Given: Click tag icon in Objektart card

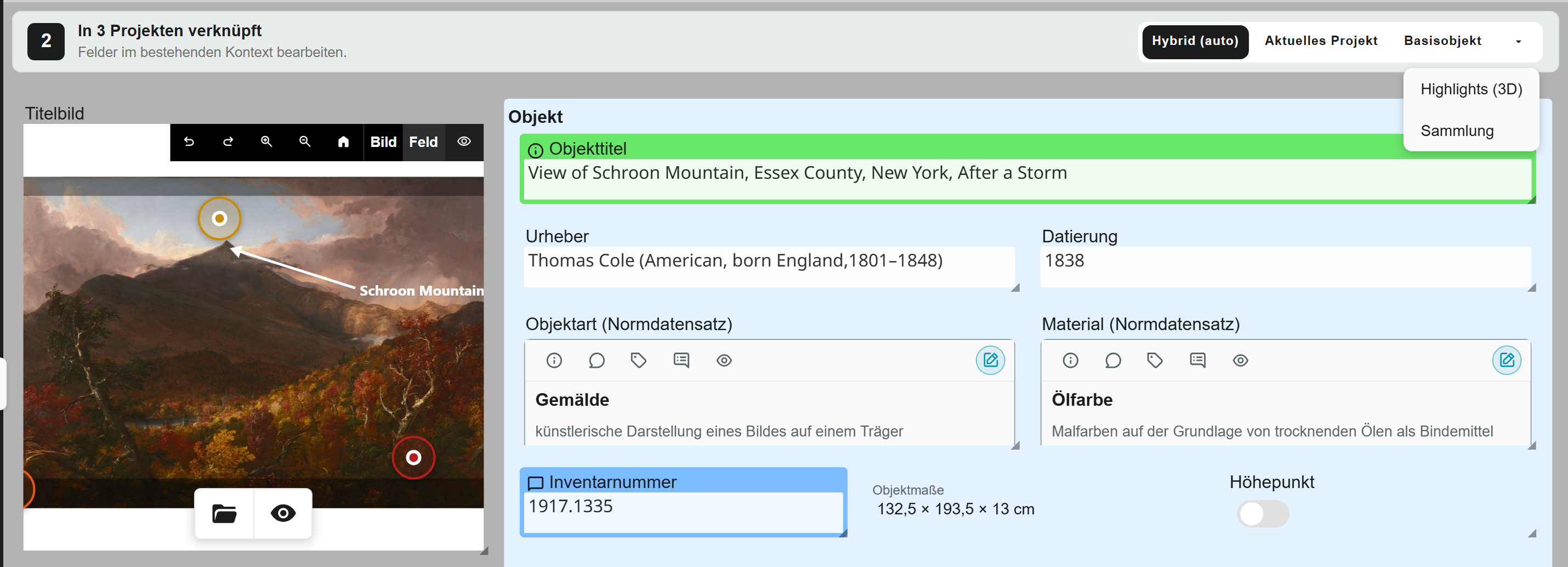Looking at the screenshot, I should pyautogui.click(x=639, y=360).
